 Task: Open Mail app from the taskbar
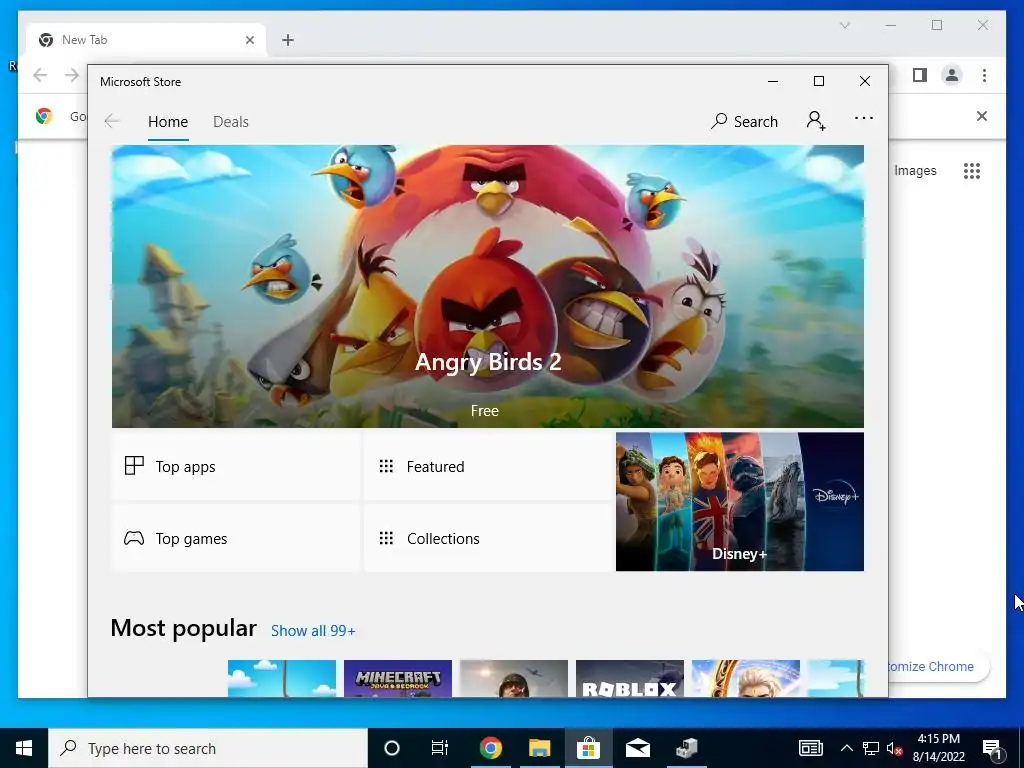pyautogui.click(x=637, y=748)
